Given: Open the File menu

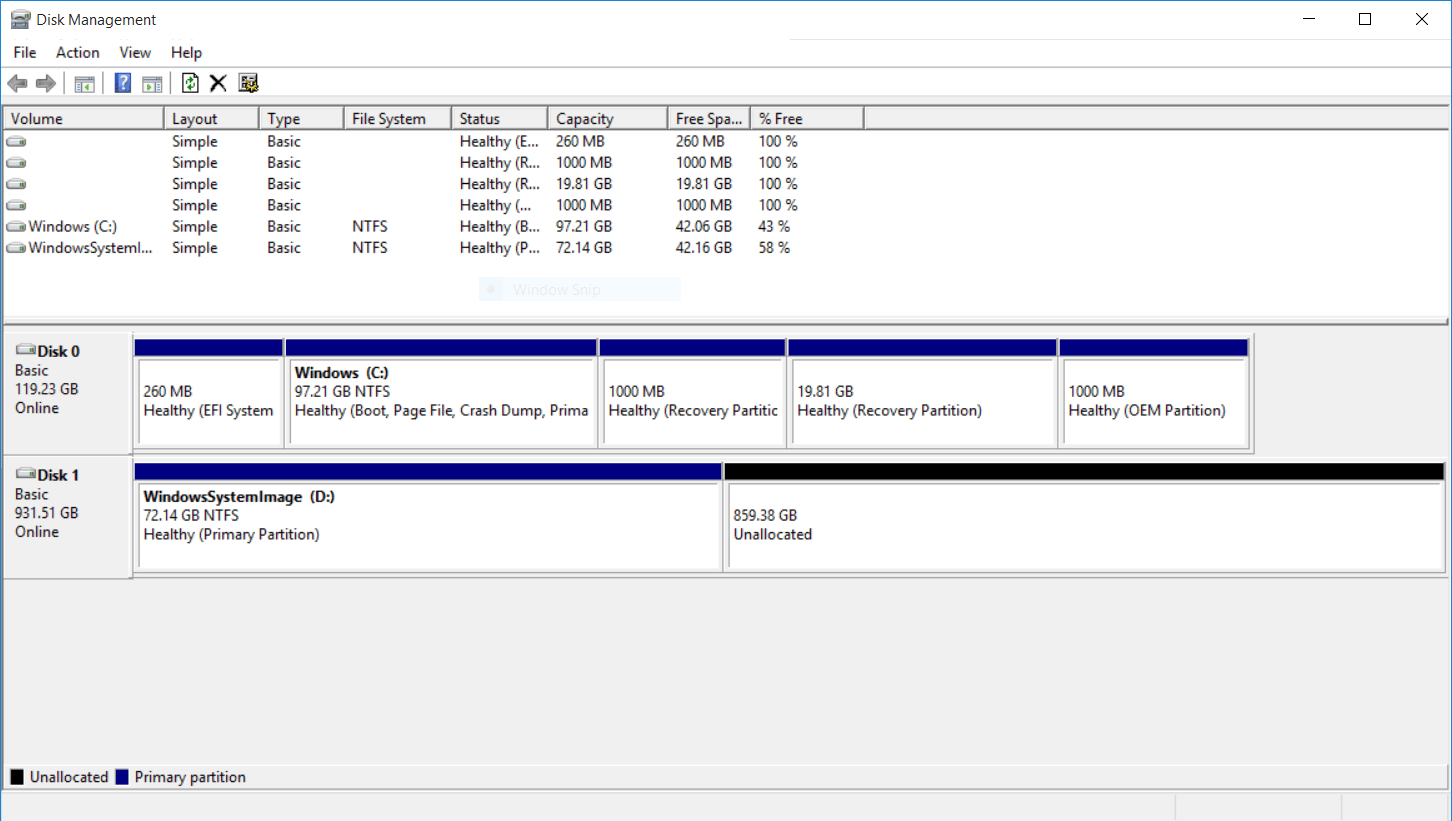Looking at the screenshot, I should click(25, 52).
